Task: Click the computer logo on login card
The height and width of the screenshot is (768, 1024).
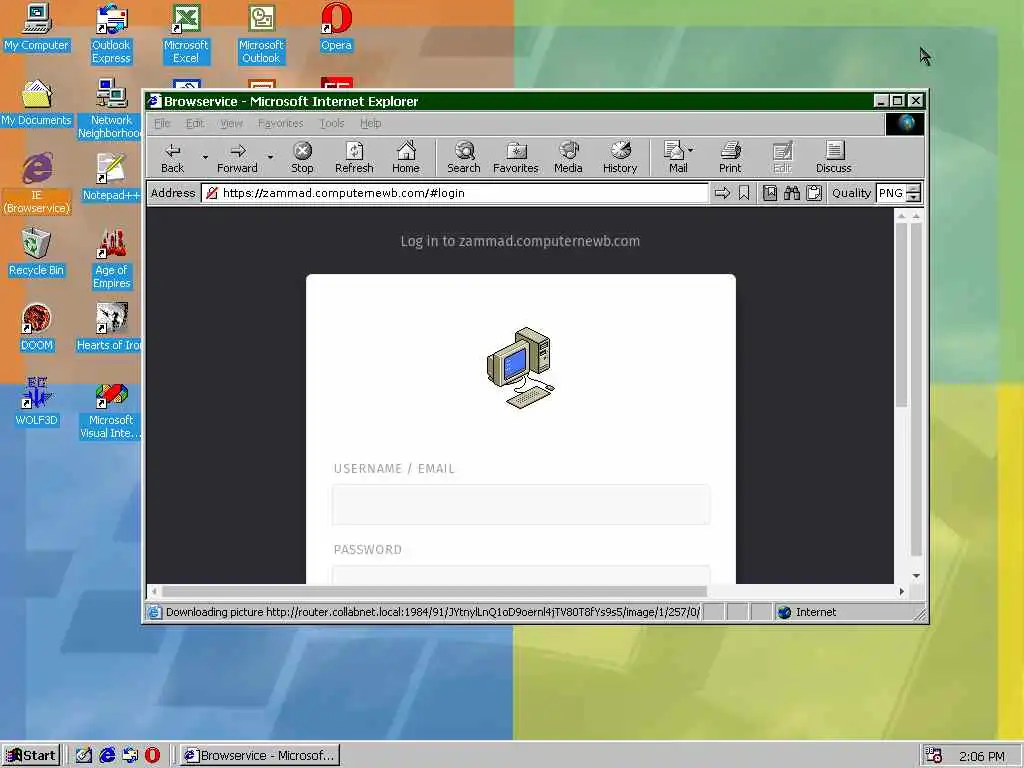Action: (520, 368)
